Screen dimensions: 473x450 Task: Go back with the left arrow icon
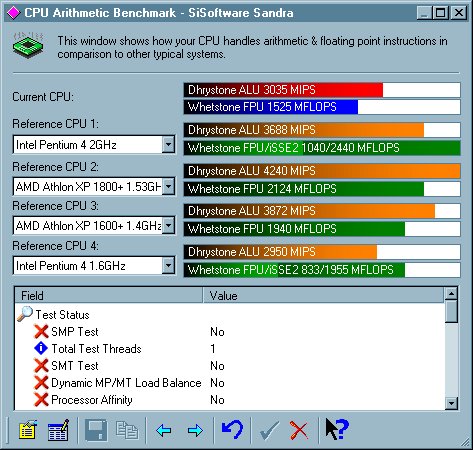coord(164,430)
